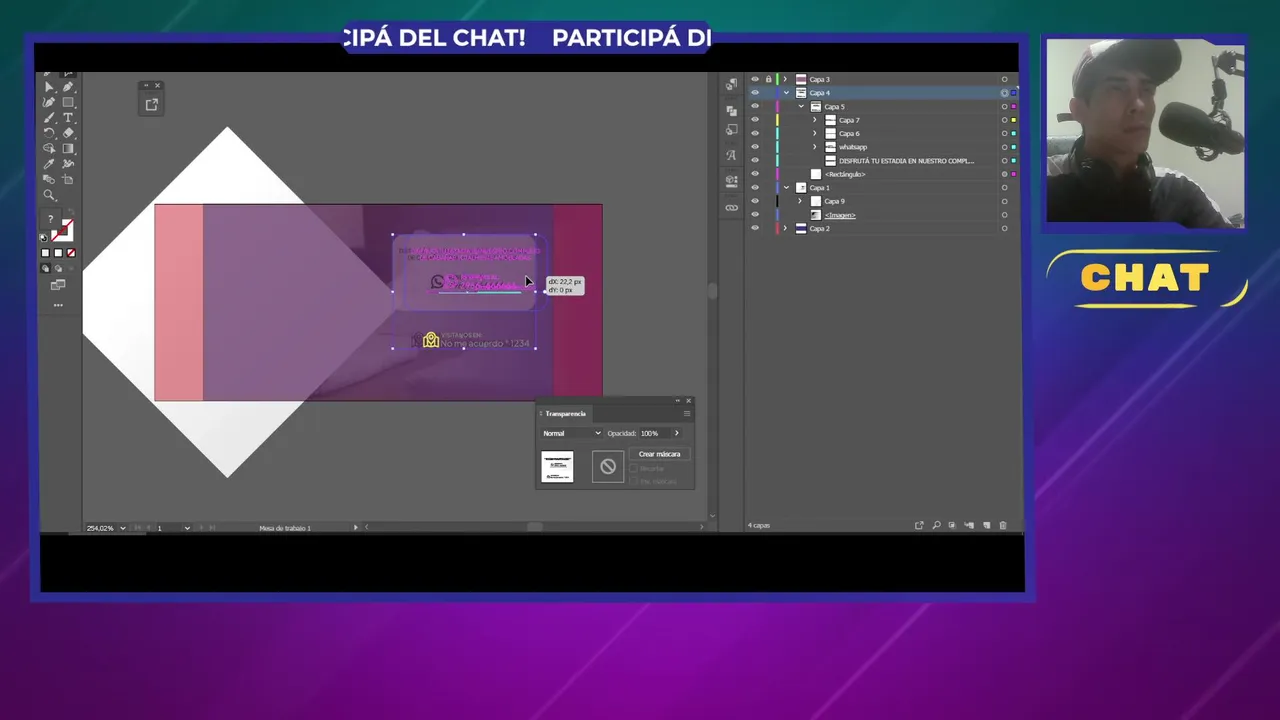The height and width of the screenshot is (720, 1280).
Task: Select the Zoom magnifier tool
Action: point(49,194)
